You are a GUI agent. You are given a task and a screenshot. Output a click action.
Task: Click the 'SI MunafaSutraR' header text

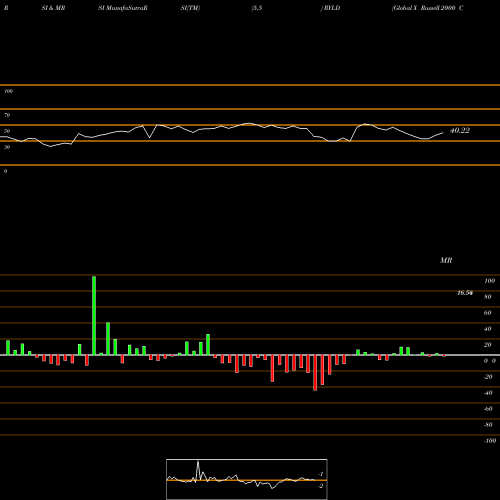tap(123, 8)
